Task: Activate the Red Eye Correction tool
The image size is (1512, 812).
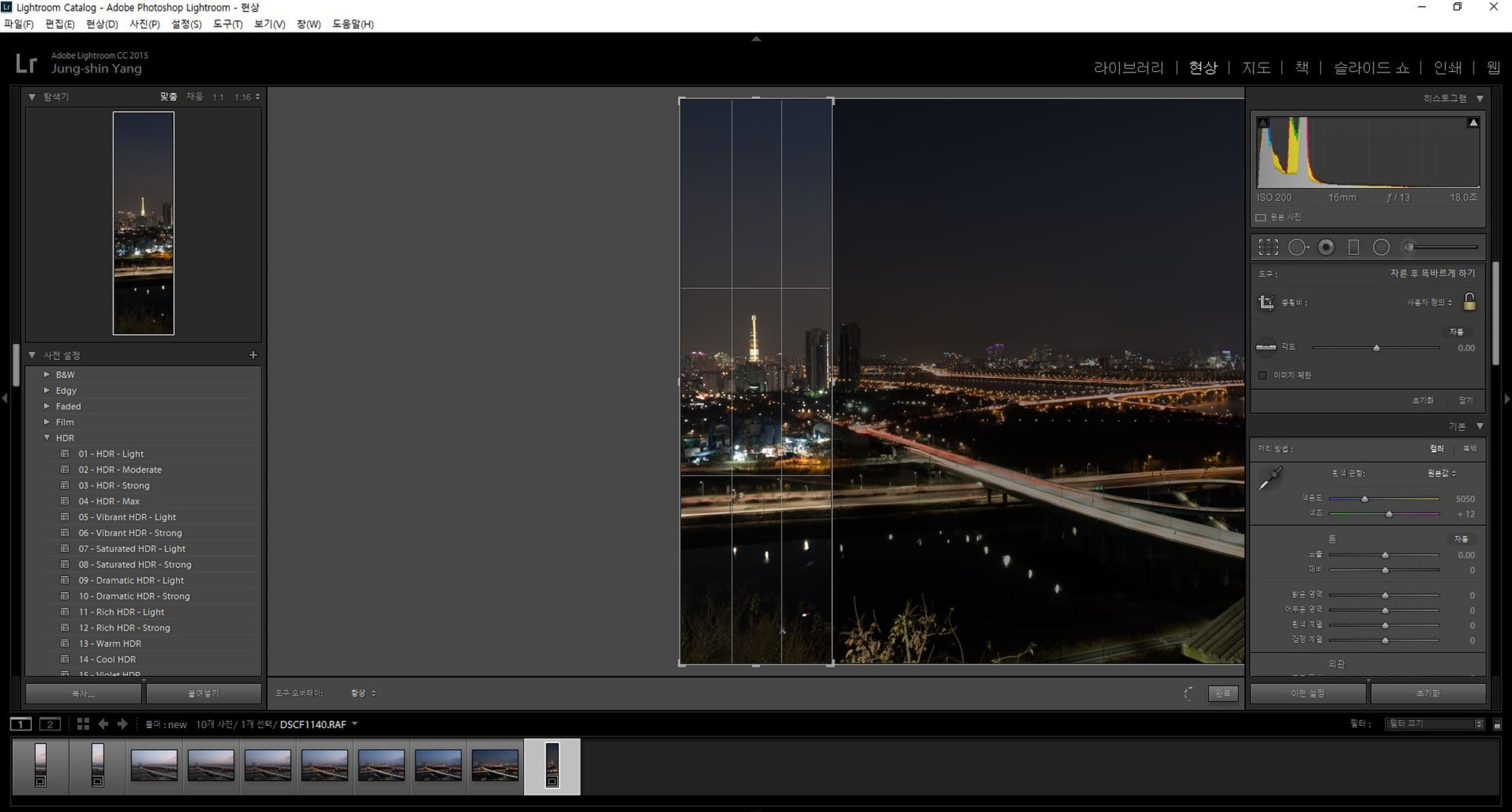Action: 1326,247
